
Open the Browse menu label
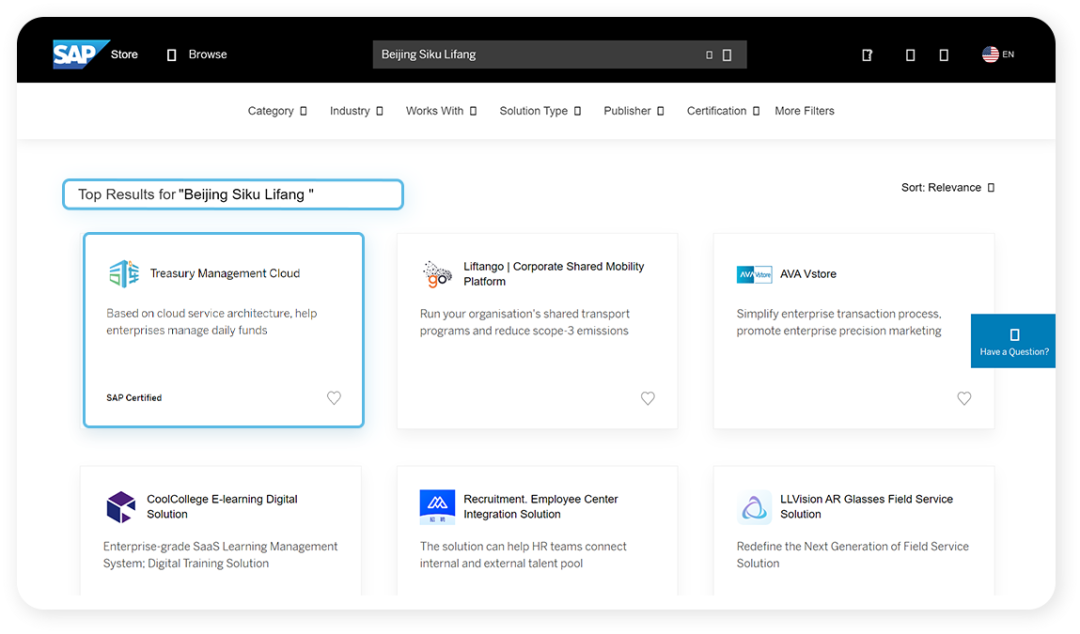pos(207,54)
